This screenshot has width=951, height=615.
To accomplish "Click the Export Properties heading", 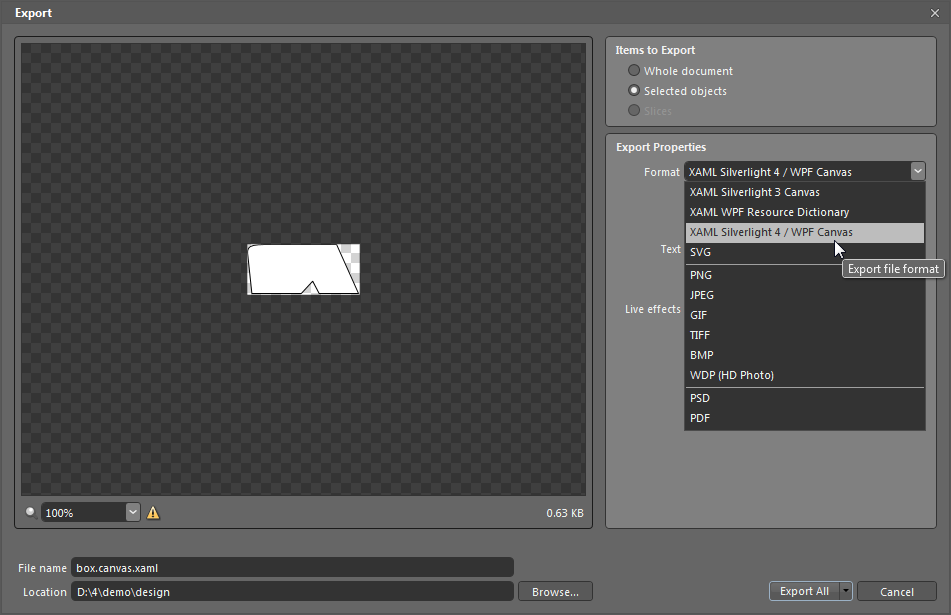I will click(661, 147).
